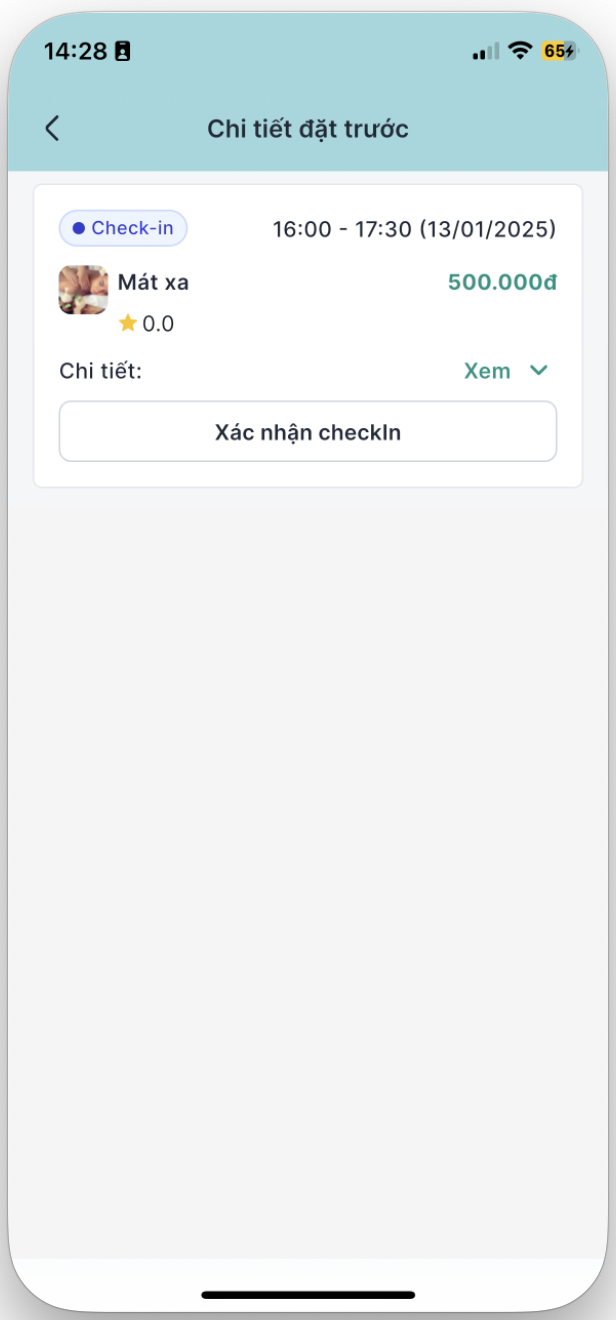Screen dimensions: 616x1320
Task: Tap the battery indicator showing 65
Action: point(558,51)
